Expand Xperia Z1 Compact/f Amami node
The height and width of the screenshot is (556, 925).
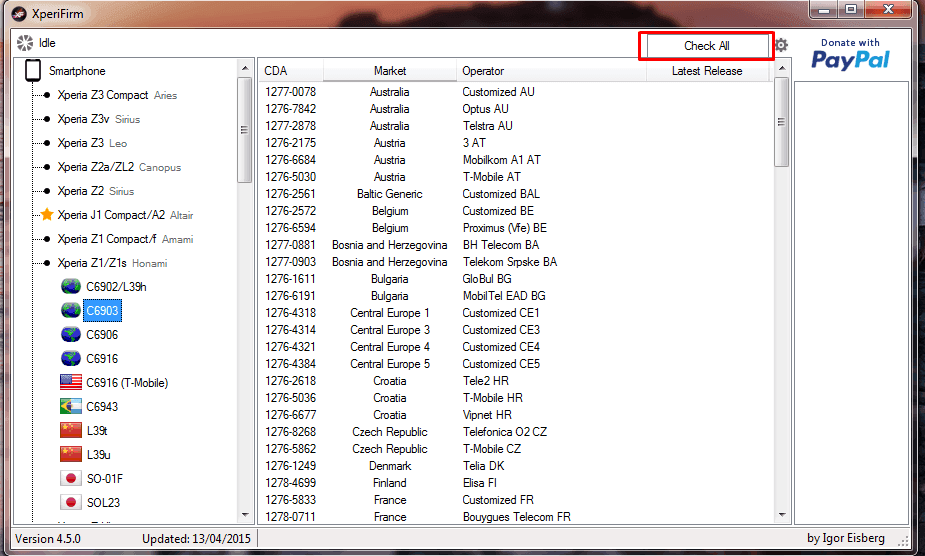click(47, 239)
